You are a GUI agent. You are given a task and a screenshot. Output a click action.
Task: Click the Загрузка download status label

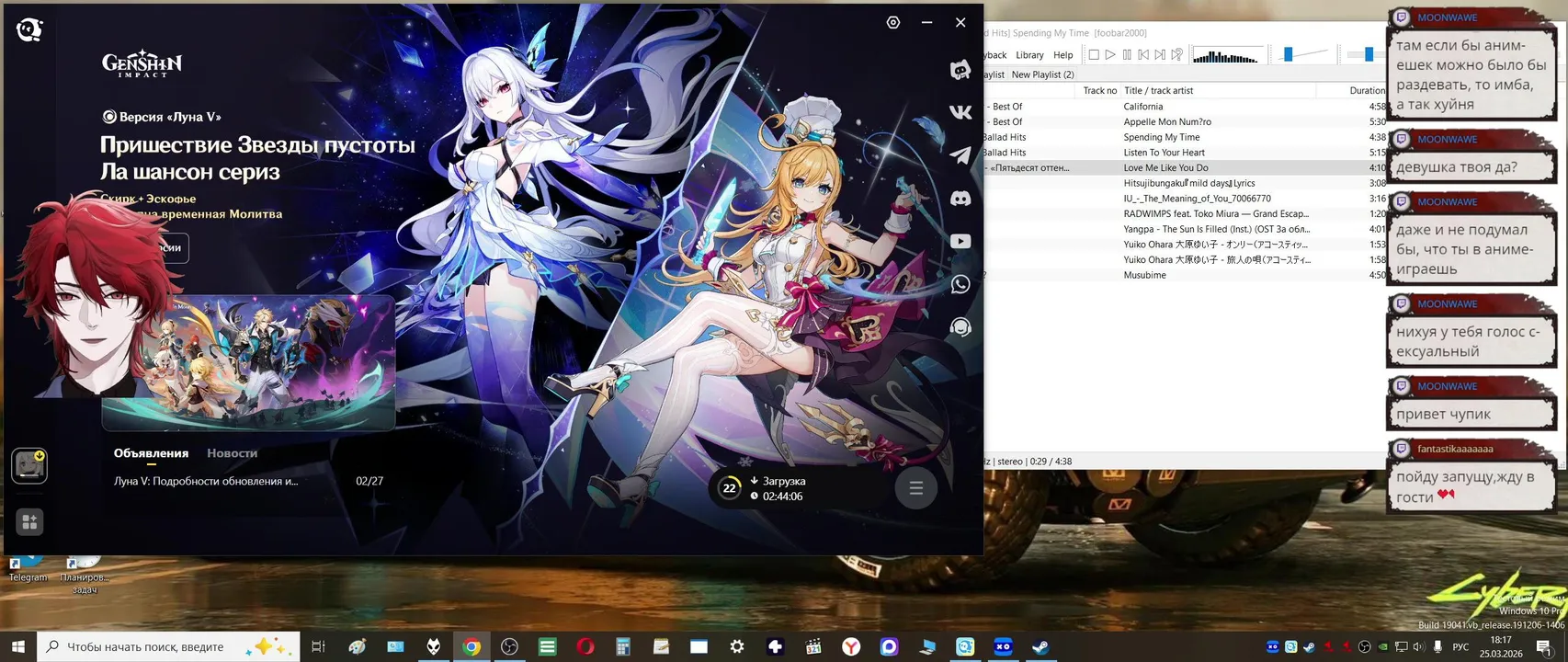[x=784, y=481]
